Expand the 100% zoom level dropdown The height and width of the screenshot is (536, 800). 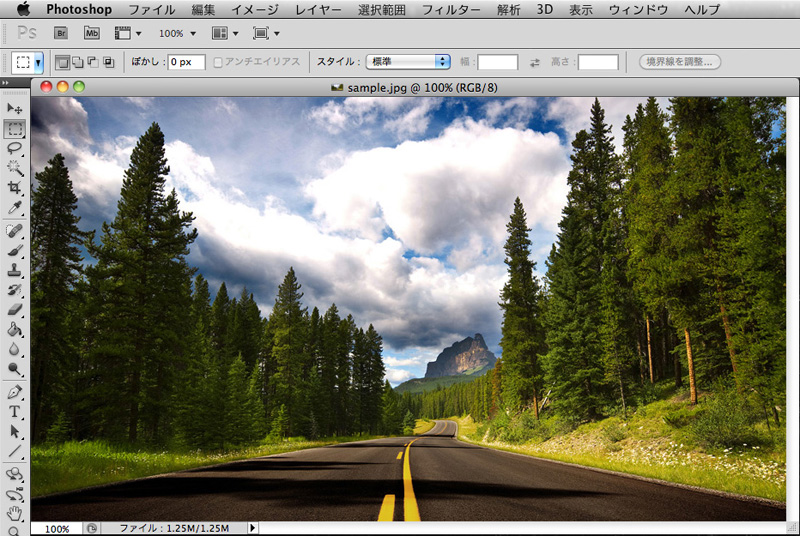point(178,33)
